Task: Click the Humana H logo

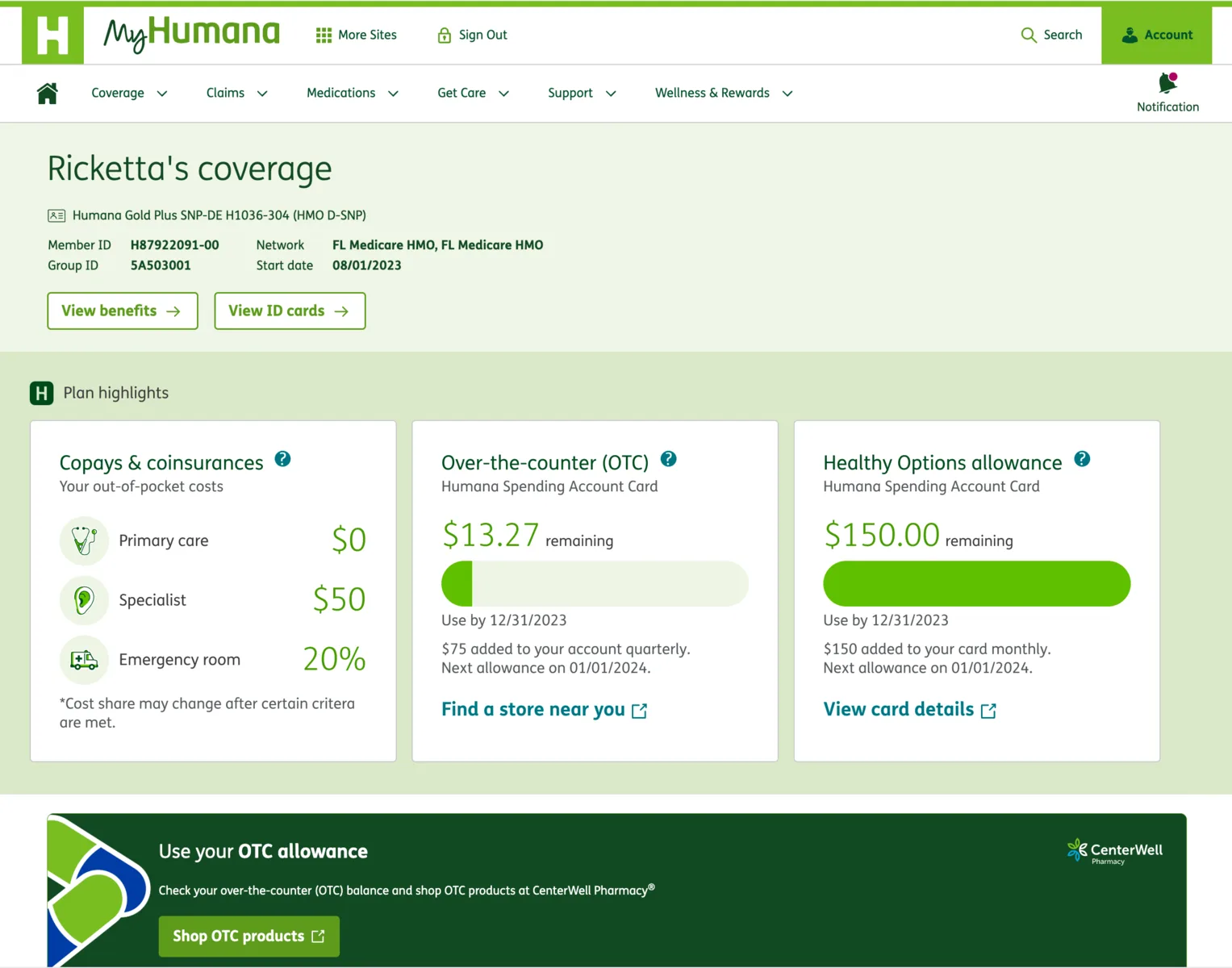Action: 52,35
